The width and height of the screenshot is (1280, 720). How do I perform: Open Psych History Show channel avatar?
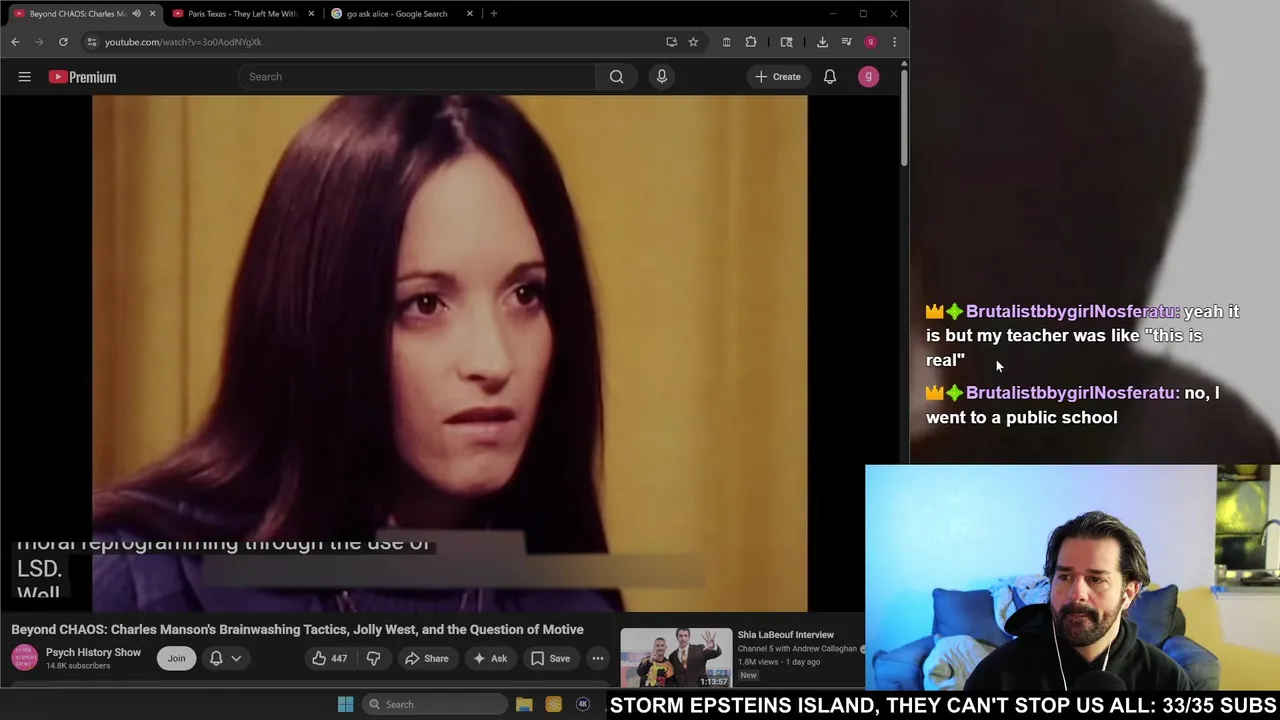pos(24,658)
